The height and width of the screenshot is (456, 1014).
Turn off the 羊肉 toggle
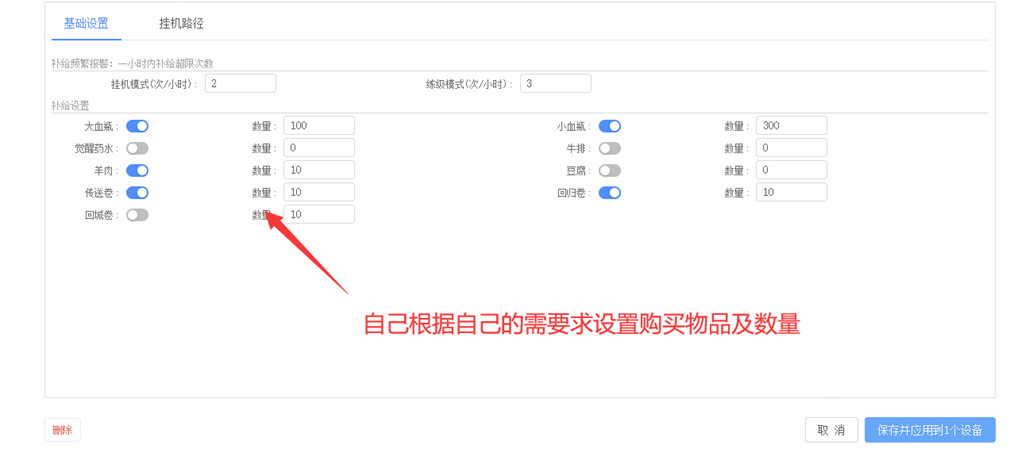[137, 170]
